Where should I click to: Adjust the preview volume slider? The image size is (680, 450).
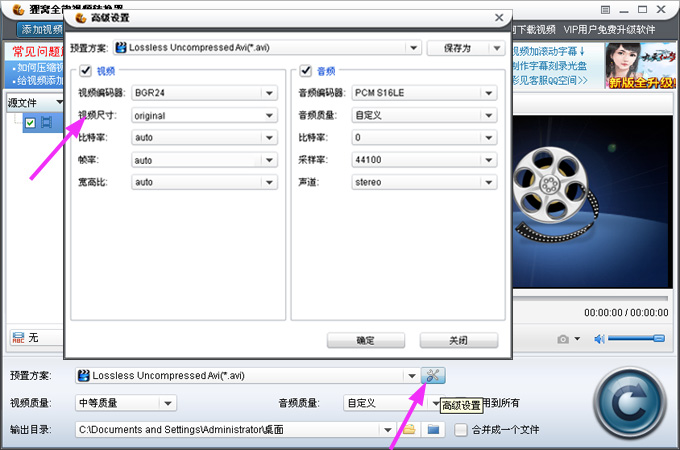tap(636, 338)
